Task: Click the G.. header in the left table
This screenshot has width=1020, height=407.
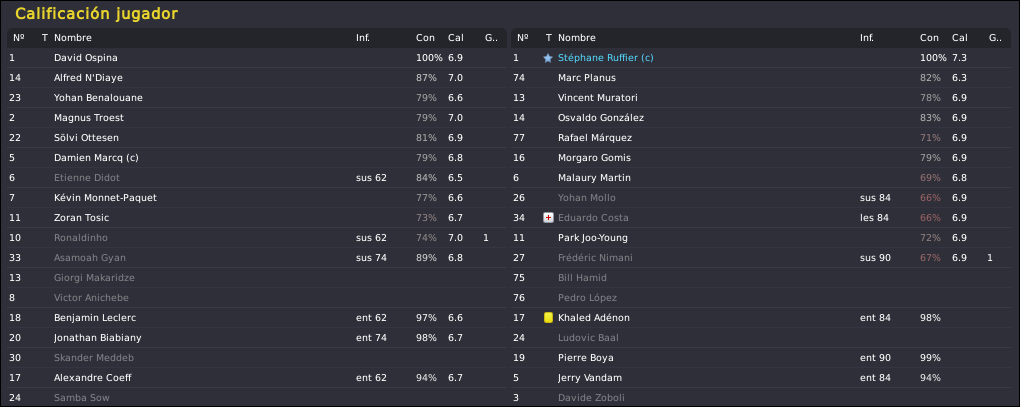Action: [491, 38]
